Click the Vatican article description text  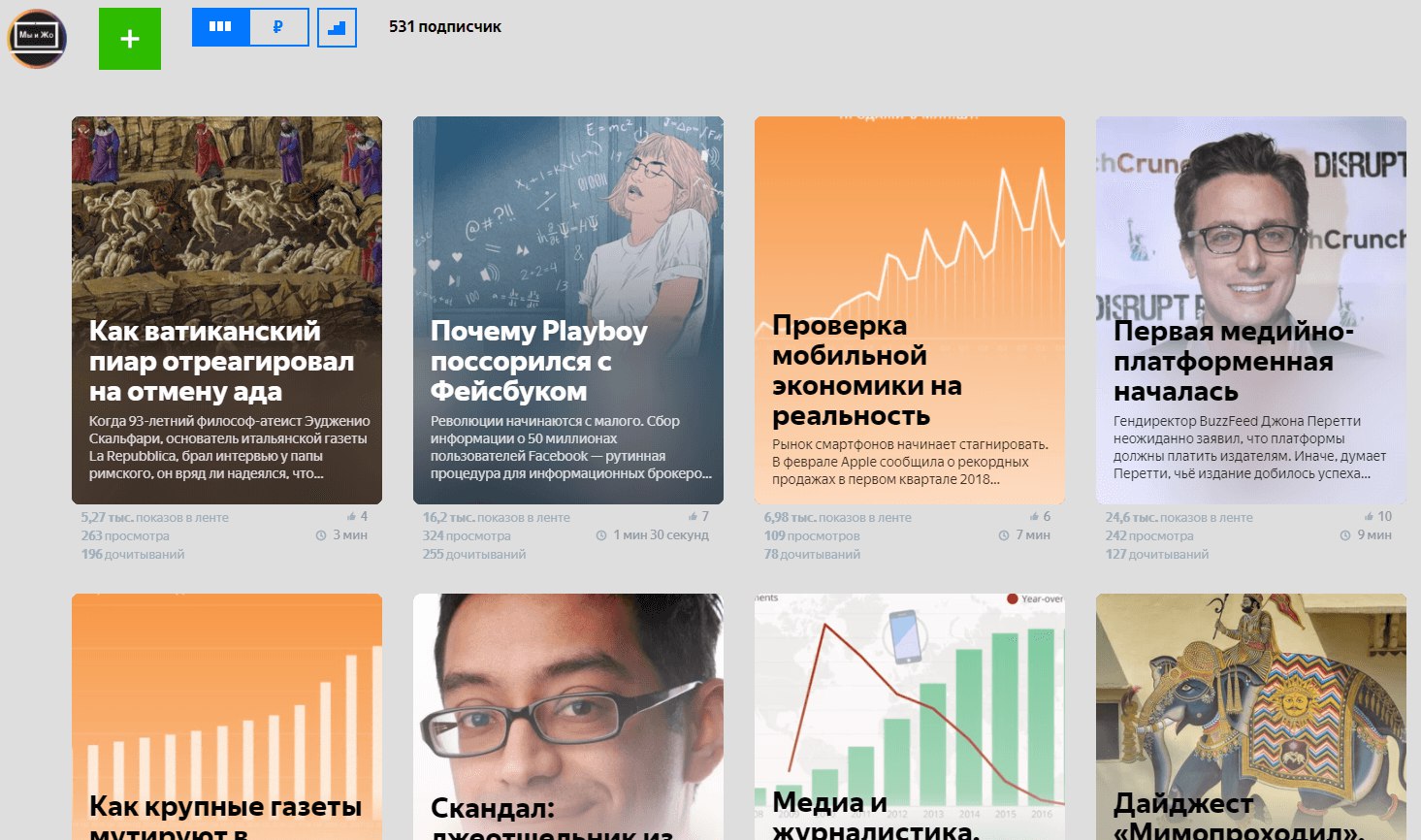230,447
